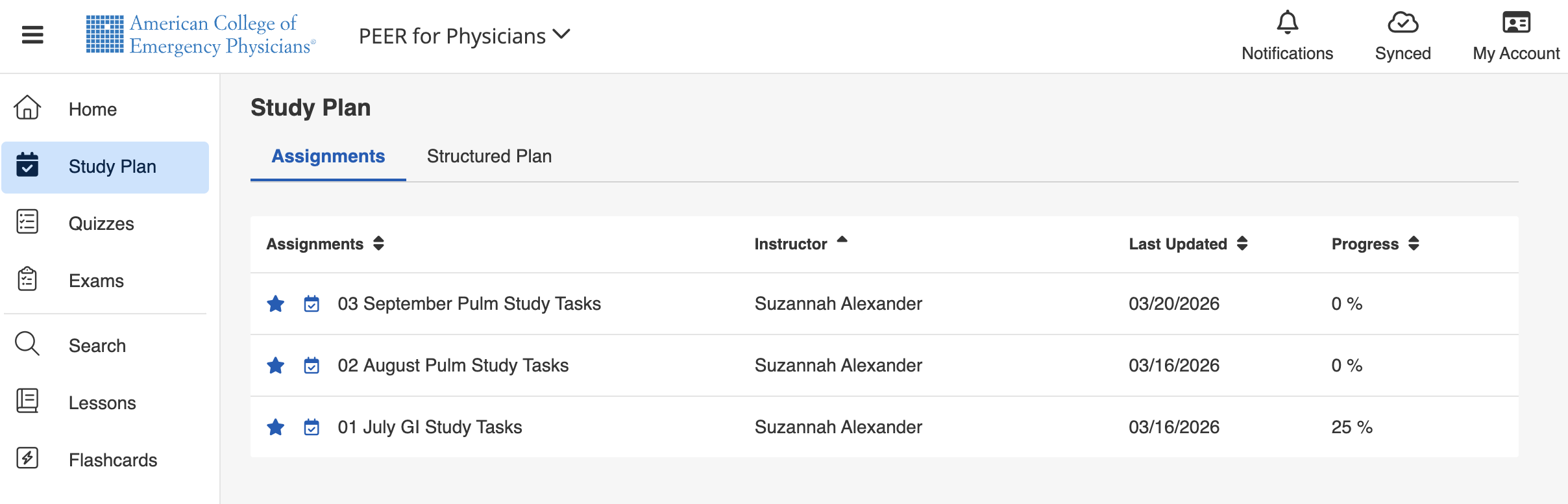Select the Exams clipboard icon

[x=27, y=280]
